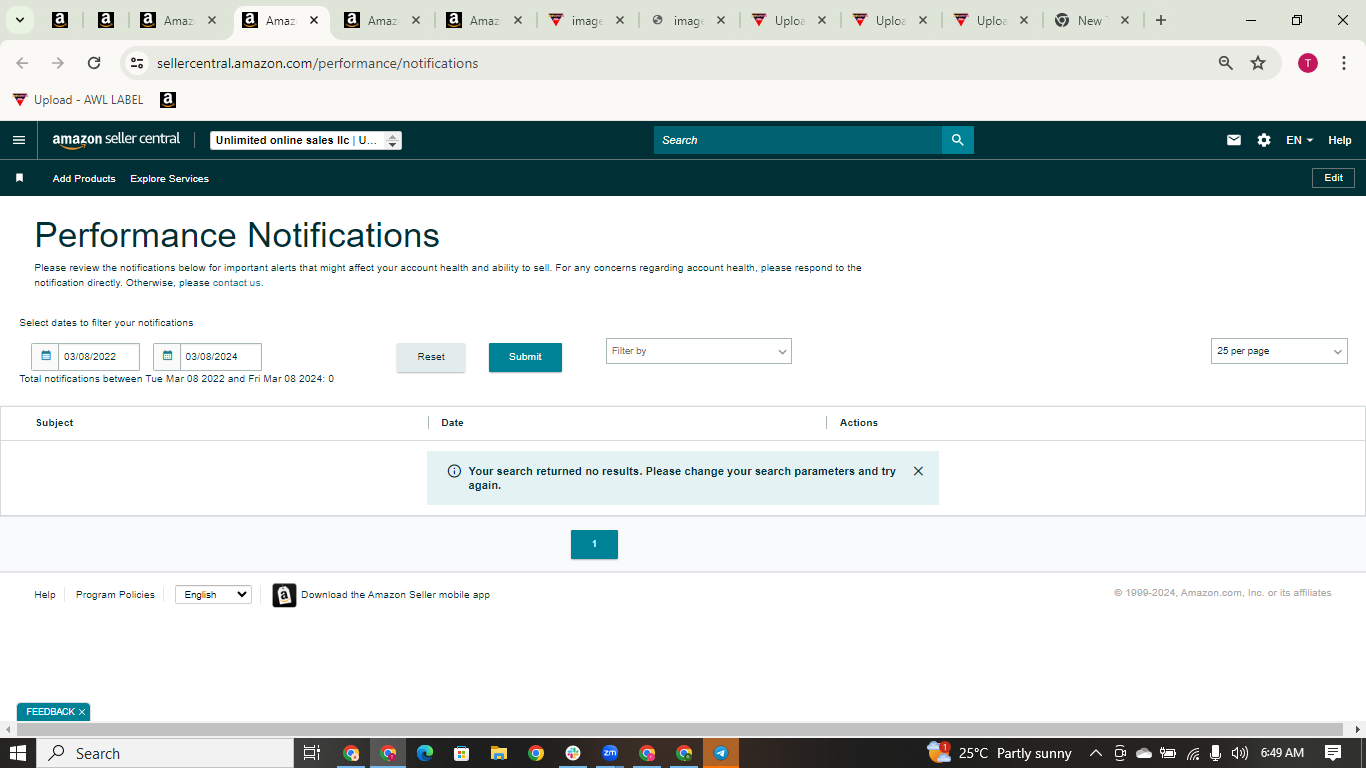1366x768 pixels.
Task: Close the FEEDBACK tab
Action: coord(82,712)
